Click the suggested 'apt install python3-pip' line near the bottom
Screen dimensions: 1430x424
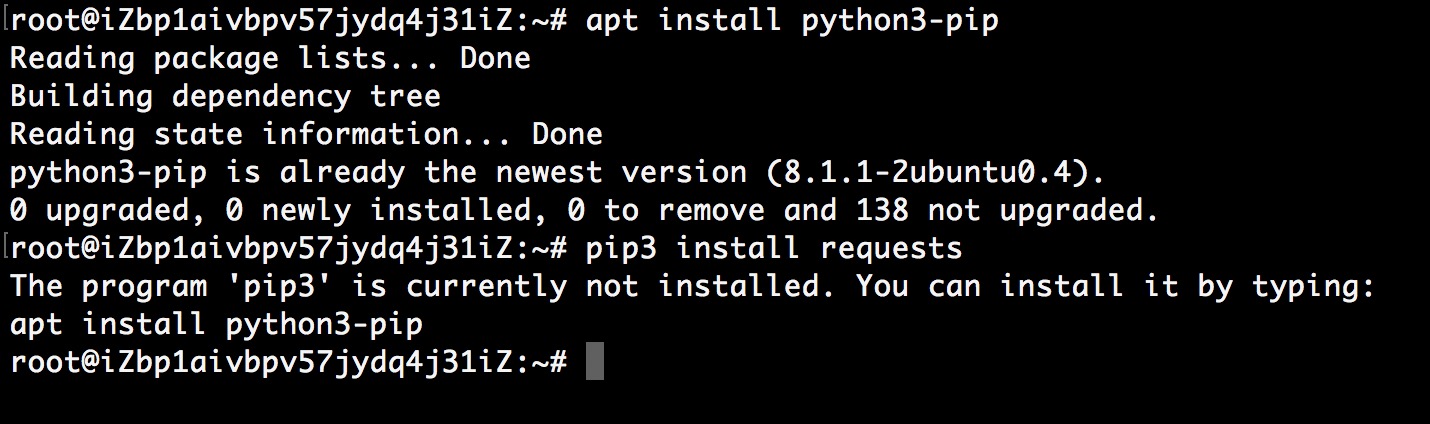216,324
